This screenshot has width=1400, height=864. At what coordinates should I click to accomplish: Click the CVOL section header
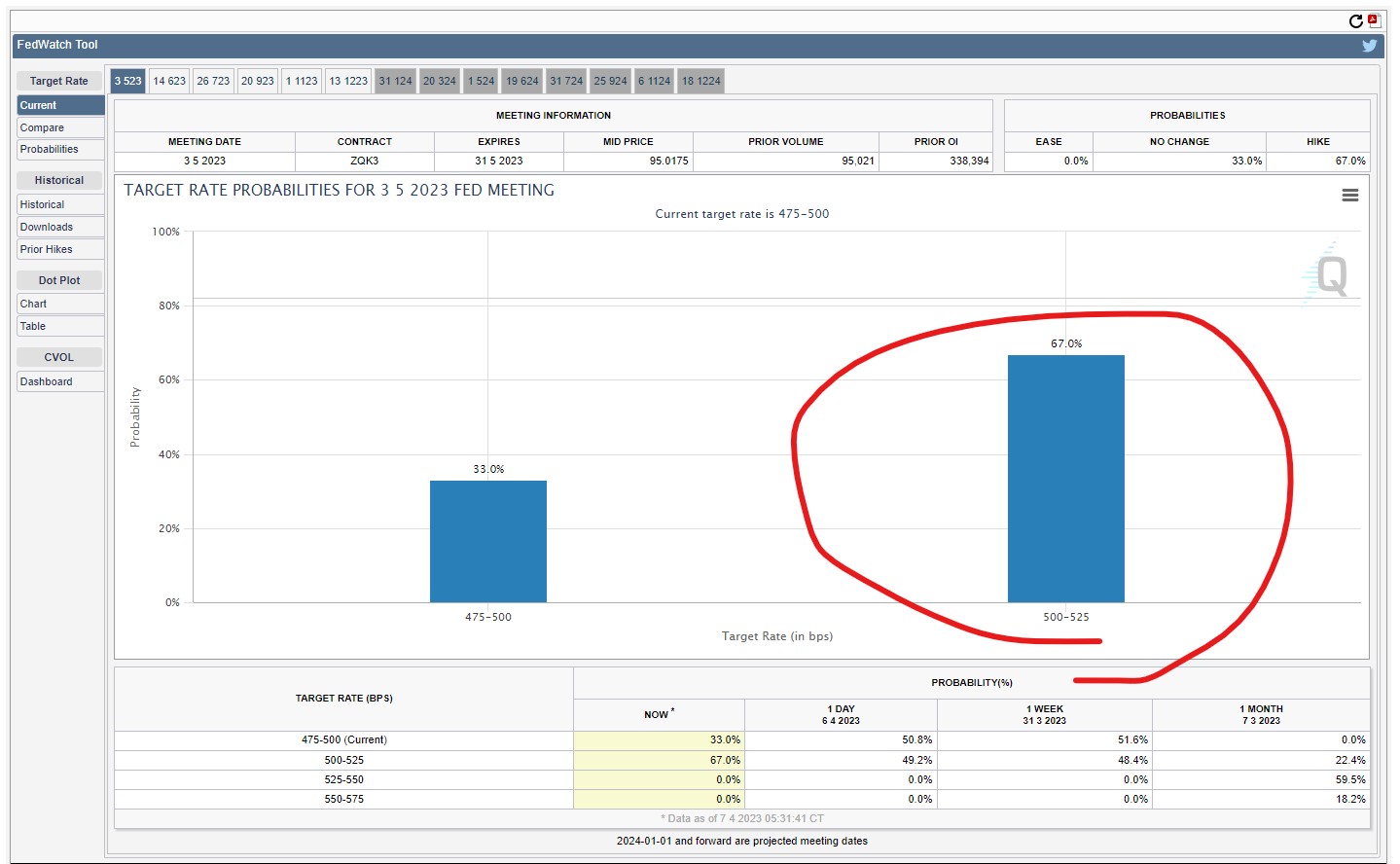click(x=59, y=357)
